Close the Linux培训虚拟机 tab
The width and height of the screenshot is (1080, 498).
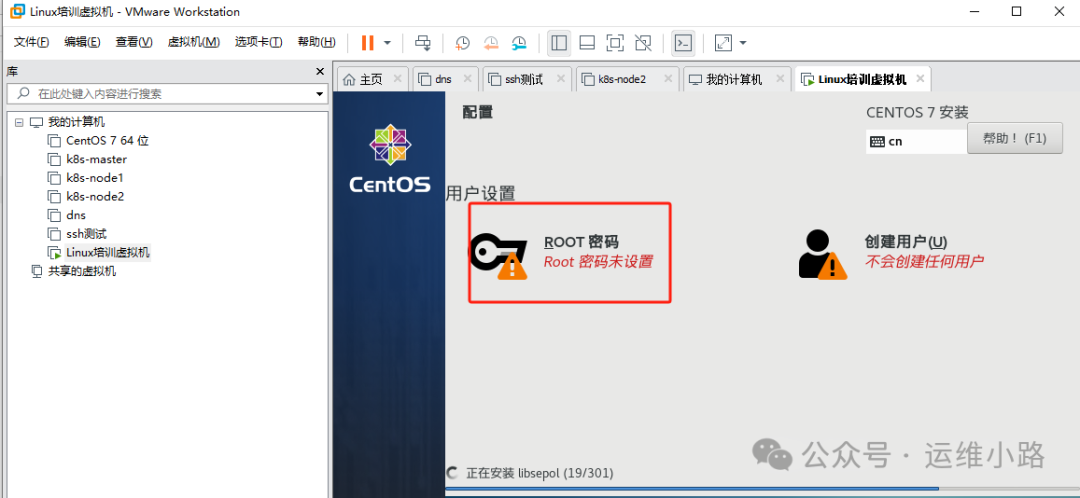click(x=919, y=78)
